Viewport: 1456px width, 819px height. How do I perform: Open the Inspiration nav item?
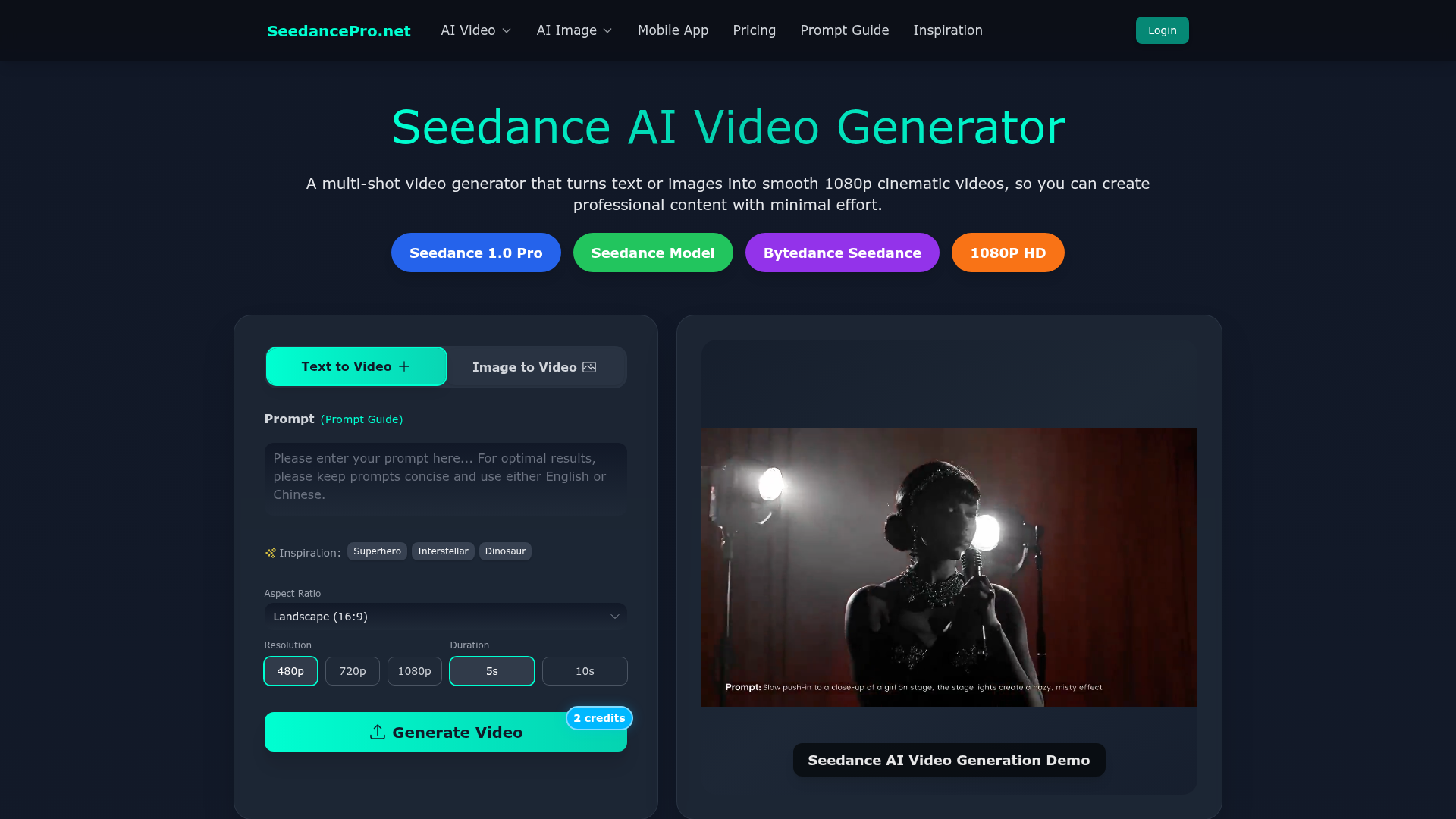(x=948, y=30)
